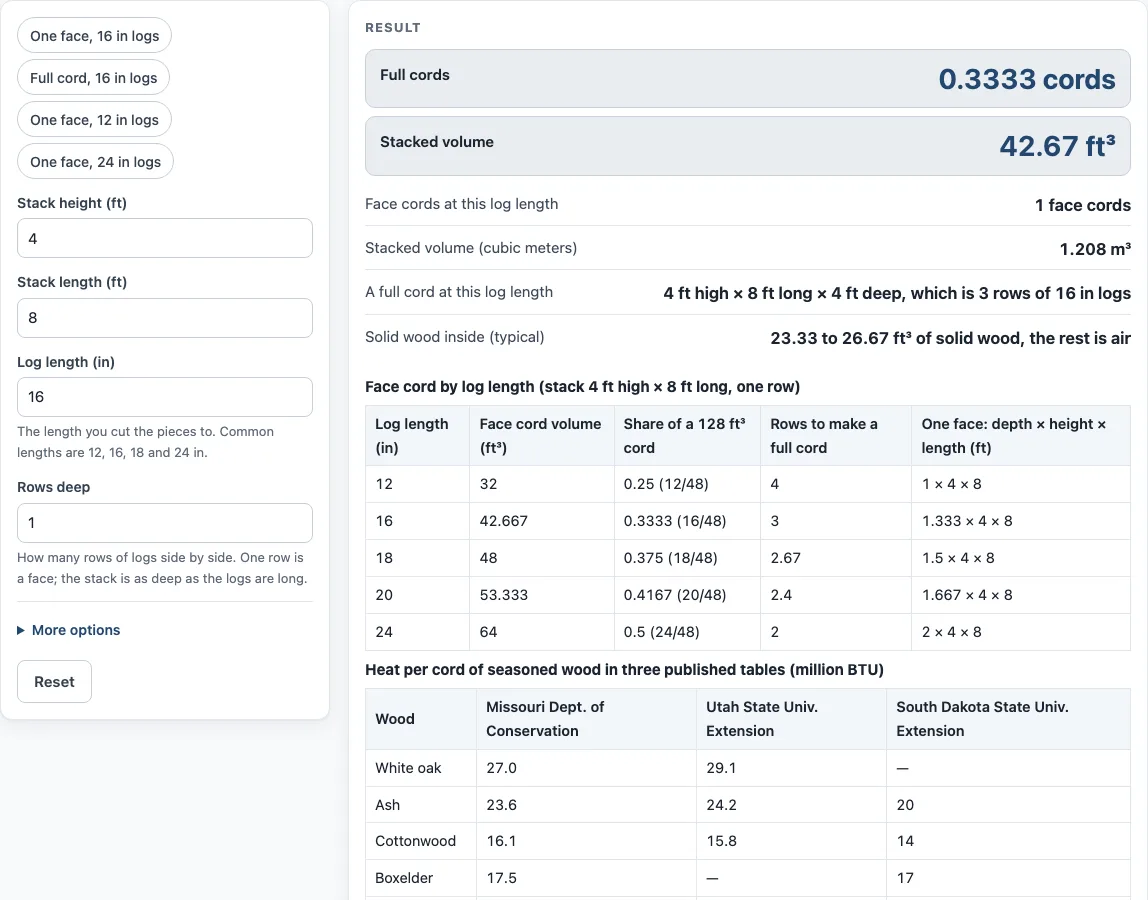Reset the calculator with the Reset button

click(54, 682)
